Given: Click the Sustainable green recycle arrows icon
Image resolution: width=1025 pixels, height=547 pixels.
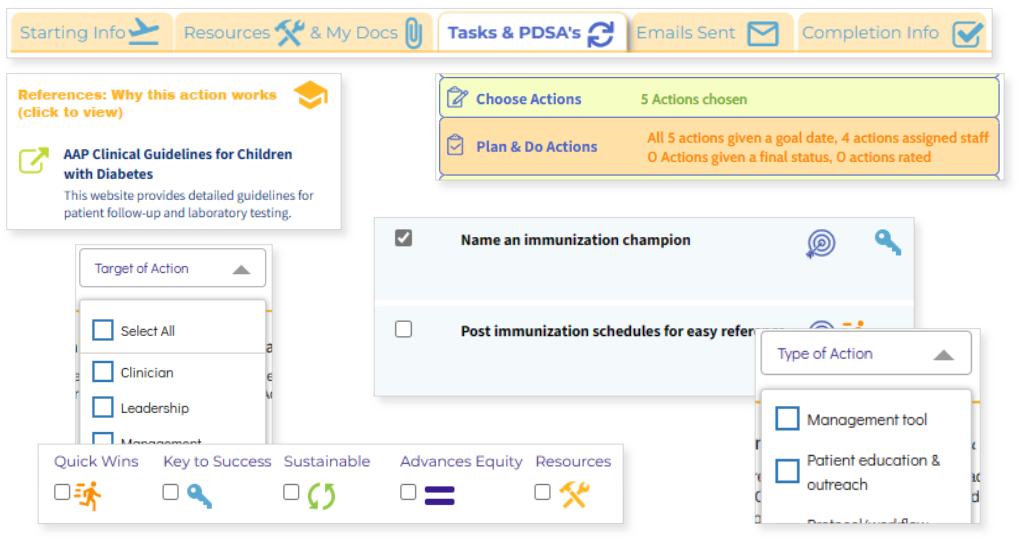Looking at the screenshot, I should [x=321, y=496].
